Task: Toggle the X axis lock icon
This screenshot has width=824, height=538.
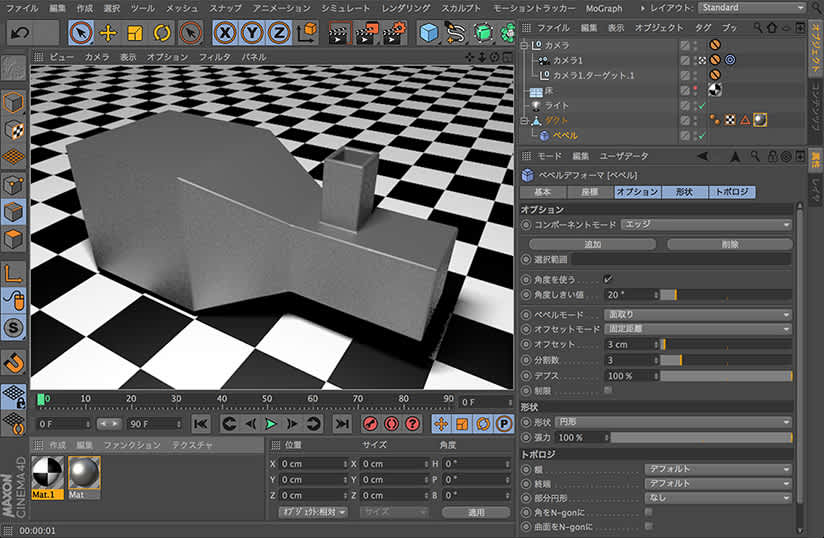Action: click(x=226, y=33)
